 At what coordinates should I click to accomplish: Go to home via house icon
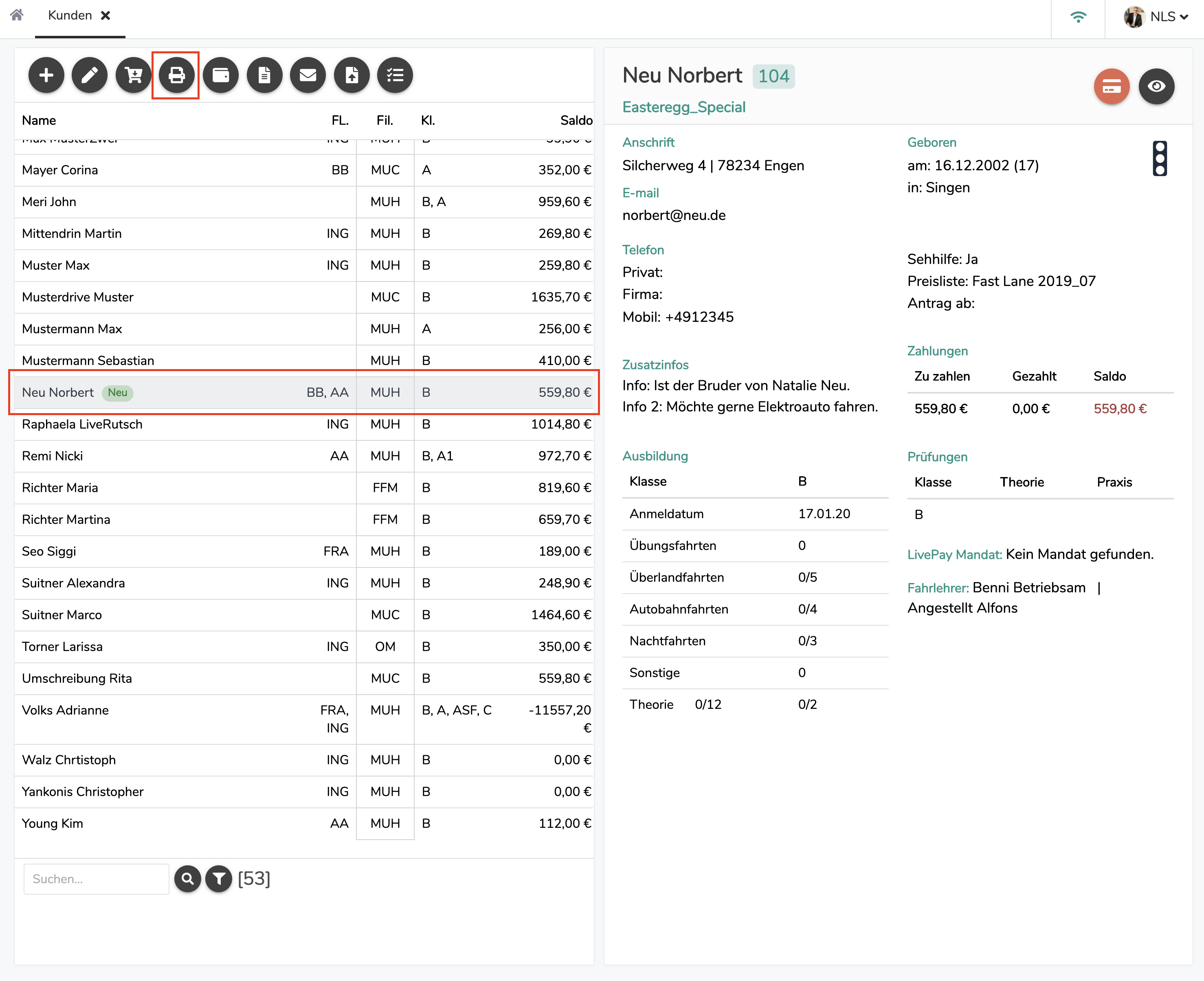click(x=17, y=15)
